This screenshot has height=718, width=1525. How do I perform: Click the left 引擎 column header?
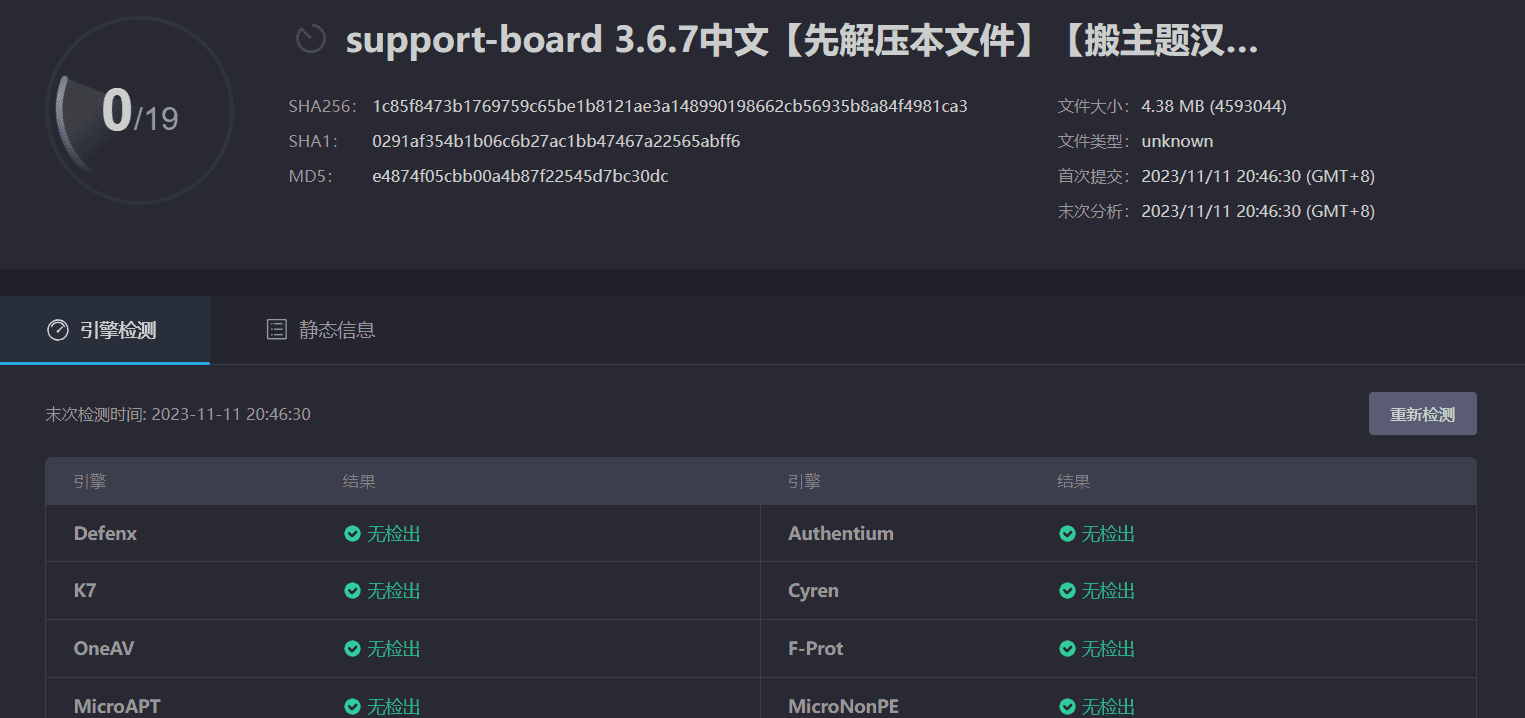pyautogui.click(x=90, y=482)
